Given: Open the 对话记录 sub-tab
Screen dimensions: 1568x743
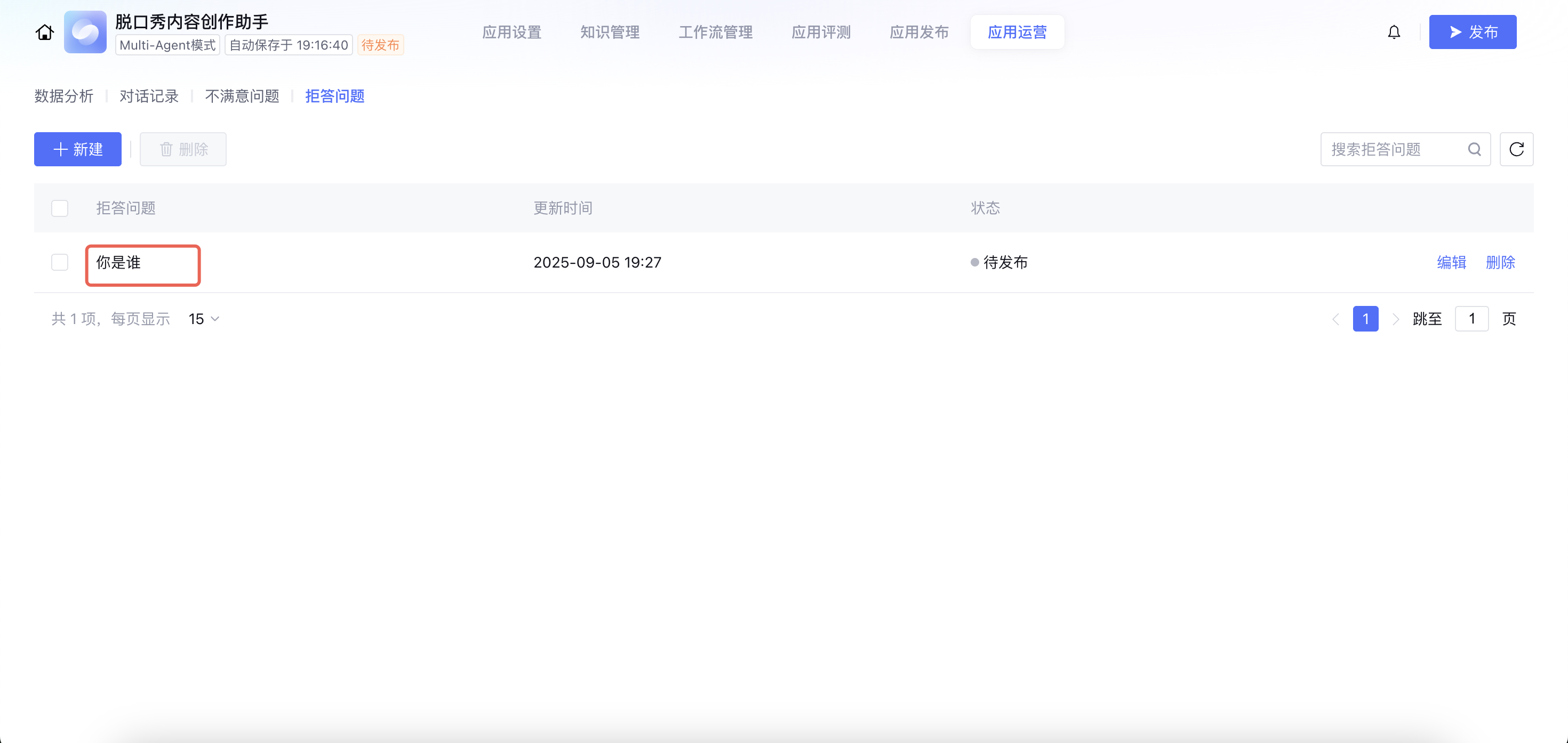Looking at the screenshot, I should 148,96.
